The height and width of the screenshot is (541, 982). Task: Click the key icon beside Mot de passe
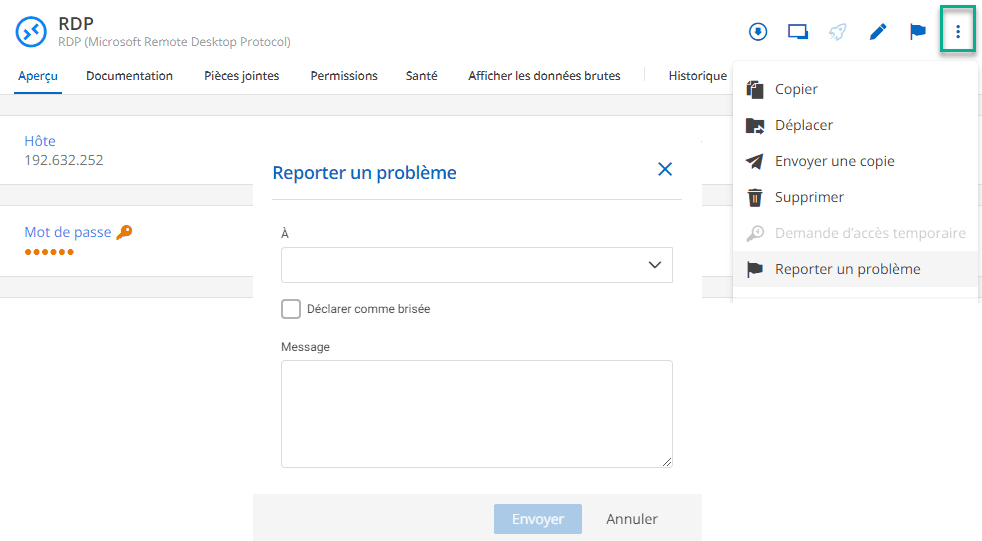pyautogui.click(x=124, y=232)
